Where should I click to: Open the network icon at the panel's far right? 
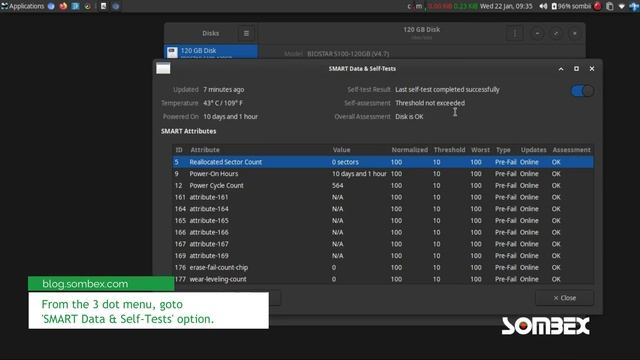tap(634, 6)
